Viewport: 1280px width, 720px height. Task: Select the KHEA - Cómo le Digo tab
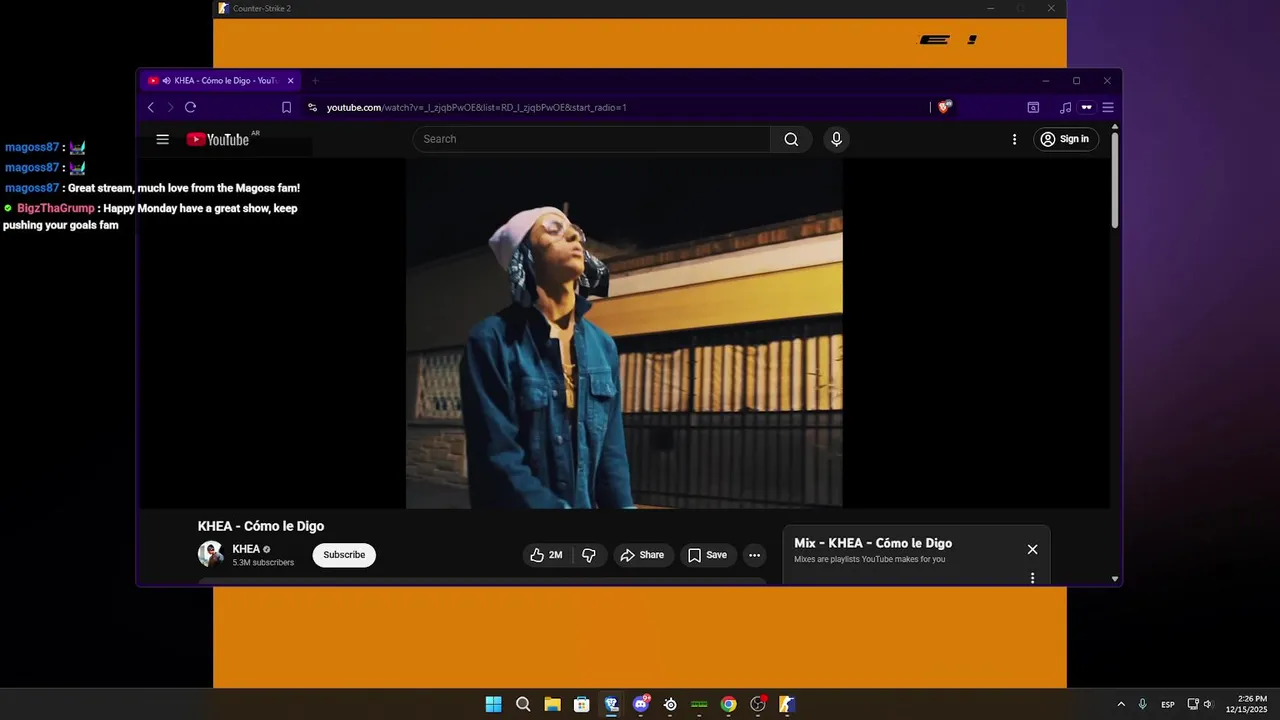(222, 80)
